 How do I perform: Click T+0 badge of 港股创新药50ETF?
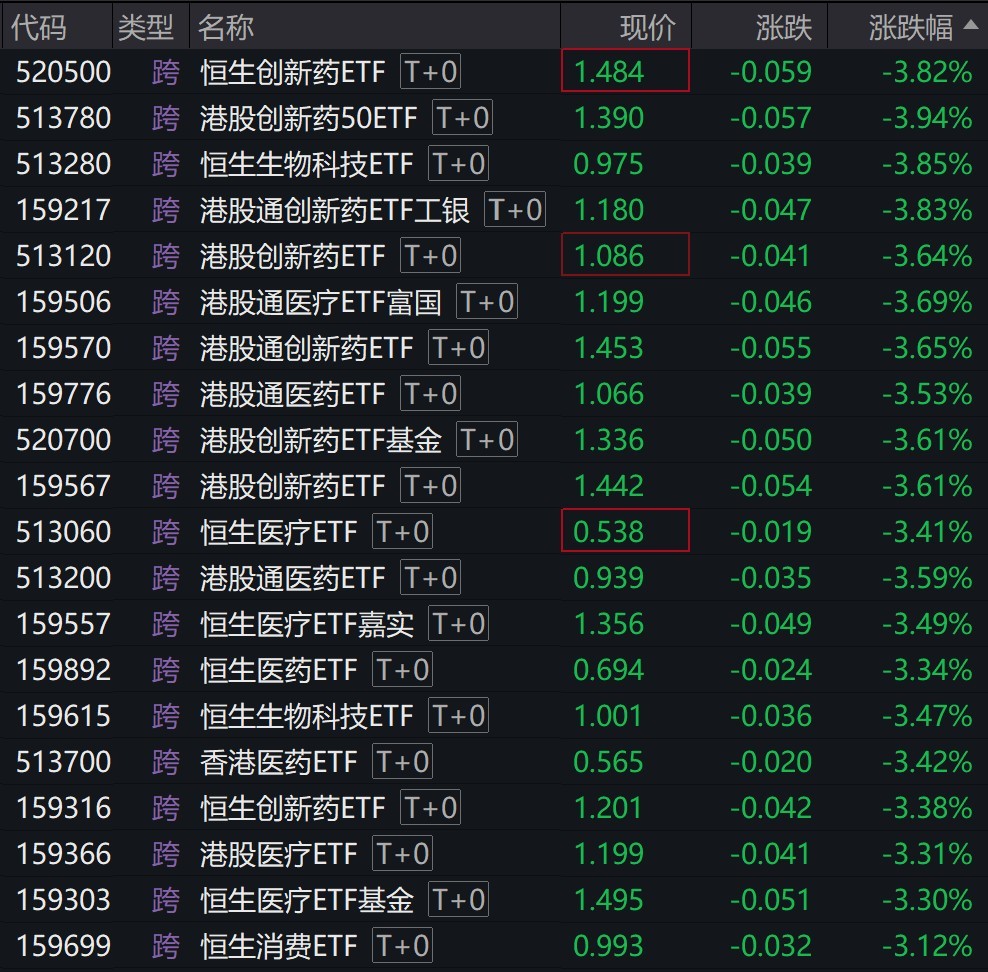pyautogui.click(x=462, y=117)
